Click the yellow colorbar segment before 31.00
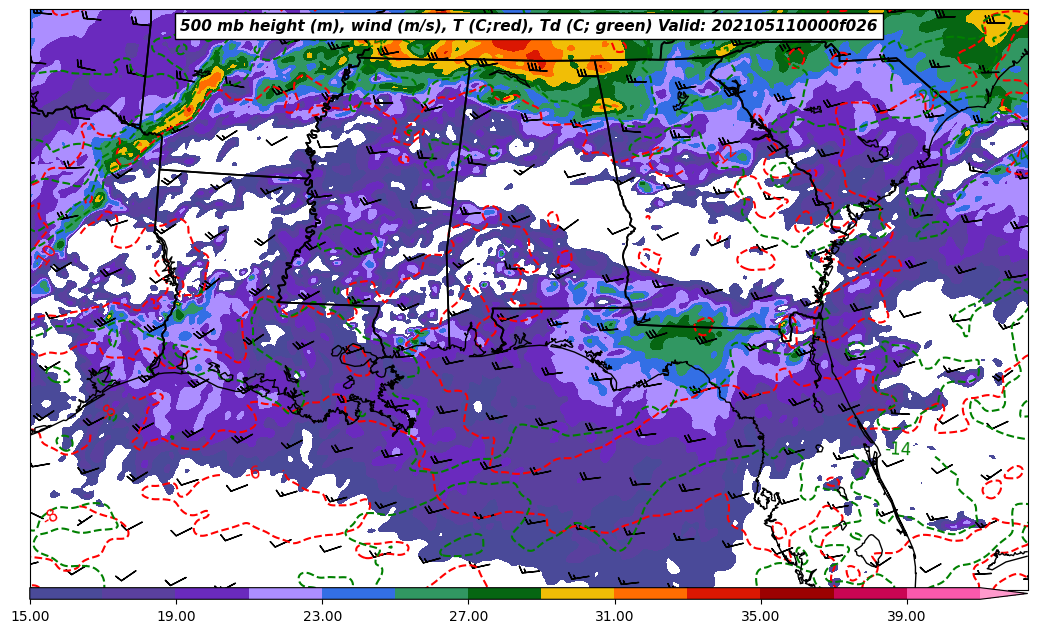 (x=577, y=593)
